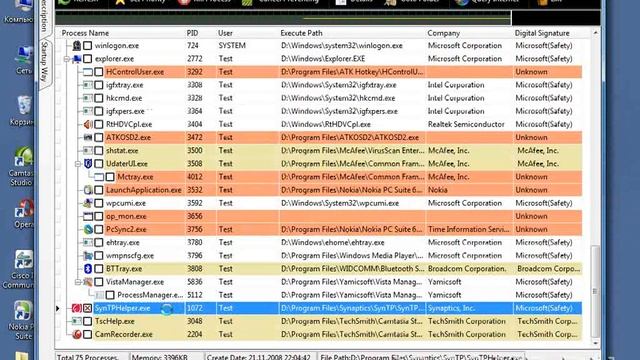
Task: Click the red SynTPHelper.exe icon
Action: (77, 308)
